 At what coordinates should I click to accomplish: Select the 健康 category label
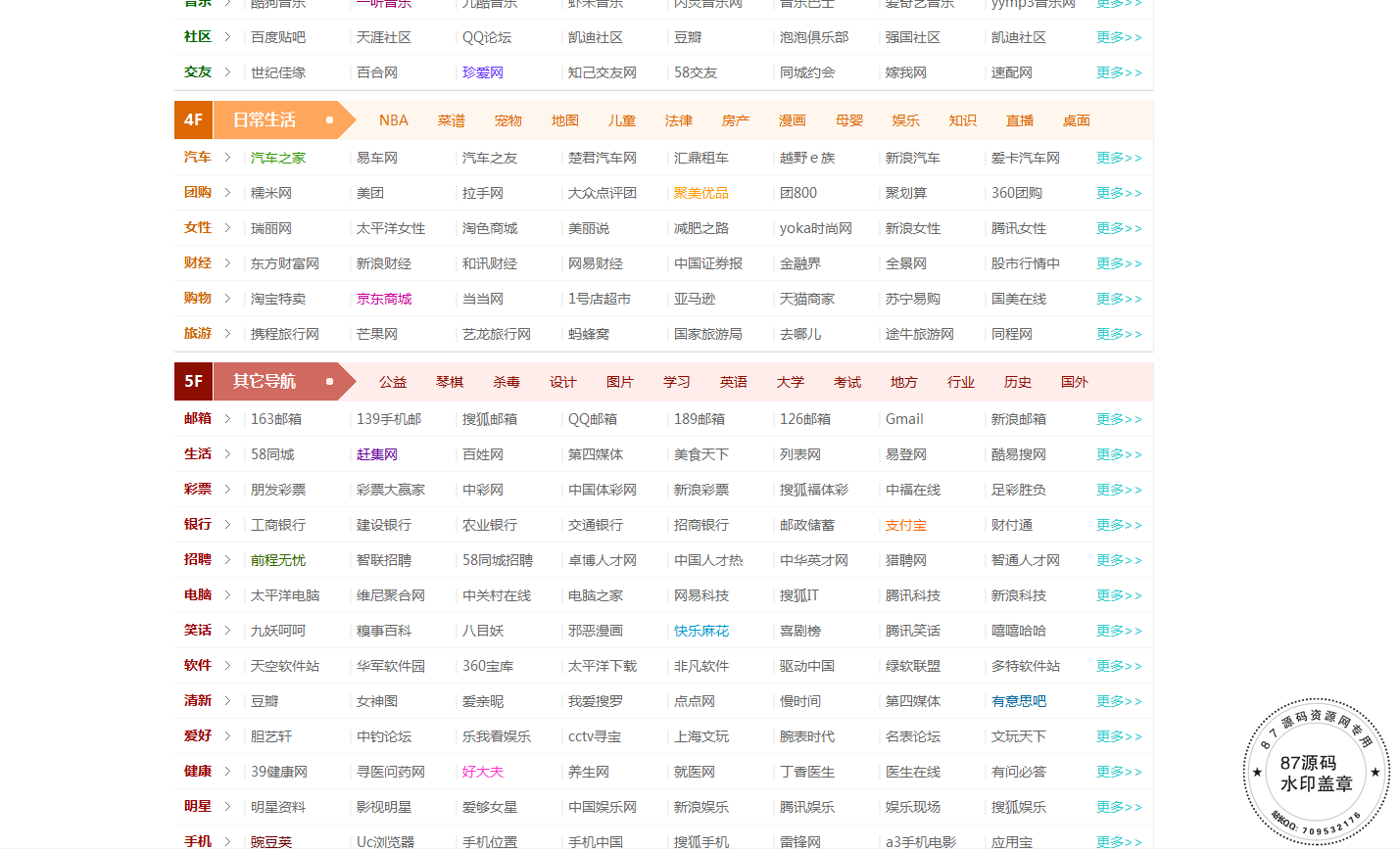pyautogui.click(x=198, y=772)
